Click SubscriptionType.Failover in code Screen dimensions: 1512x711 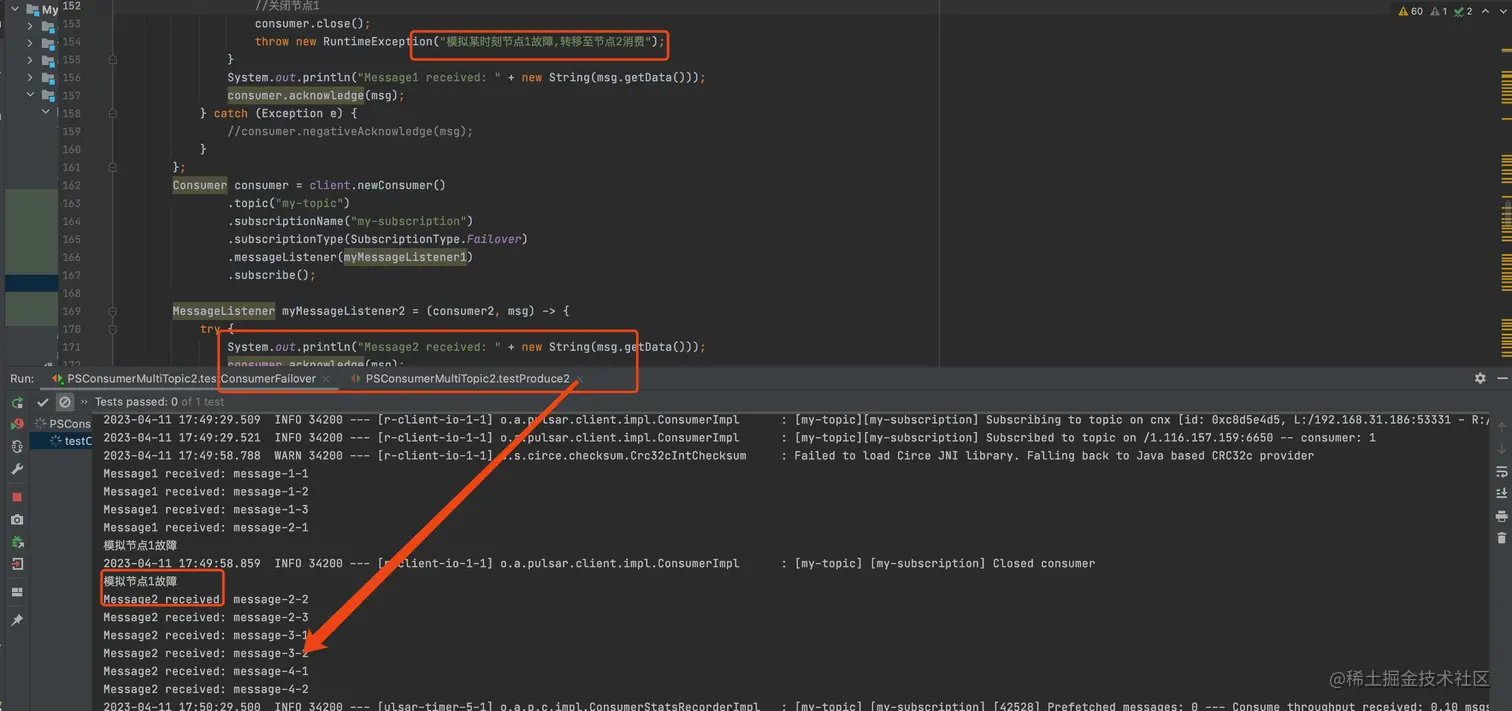point(434,239)
